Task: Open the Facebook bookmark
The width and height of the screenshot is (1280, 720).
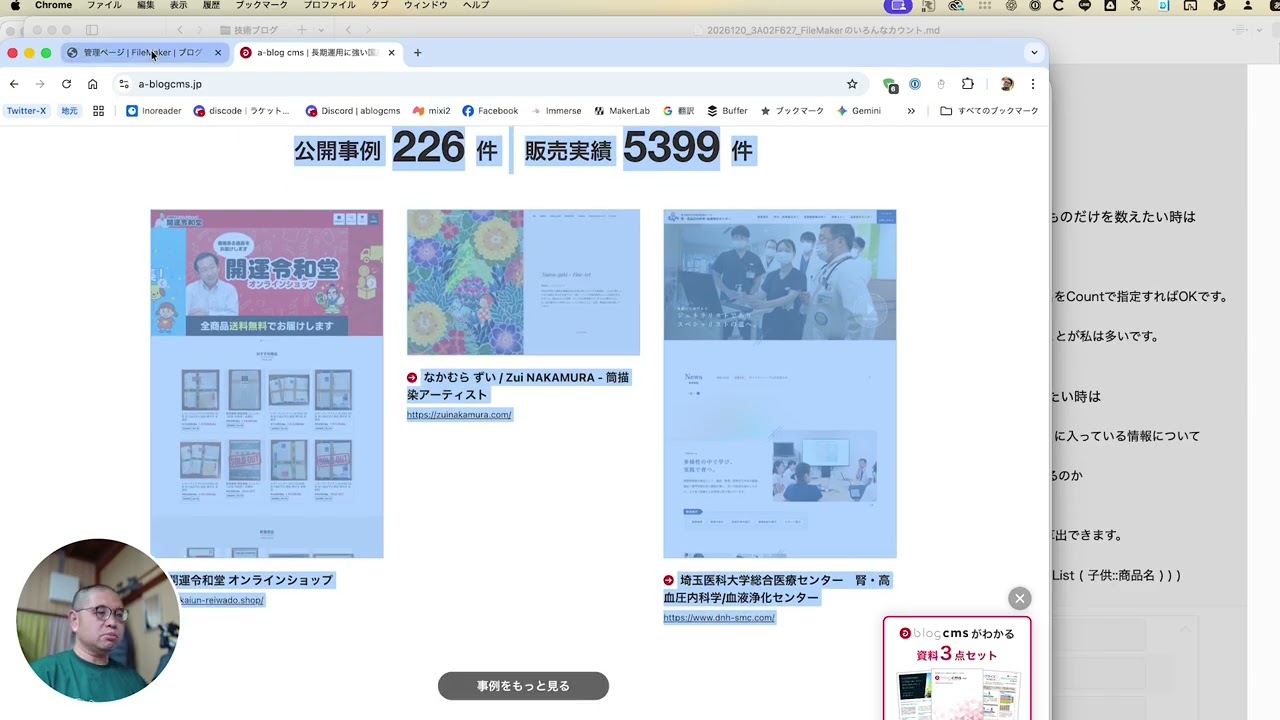Action: pos(490,111)
